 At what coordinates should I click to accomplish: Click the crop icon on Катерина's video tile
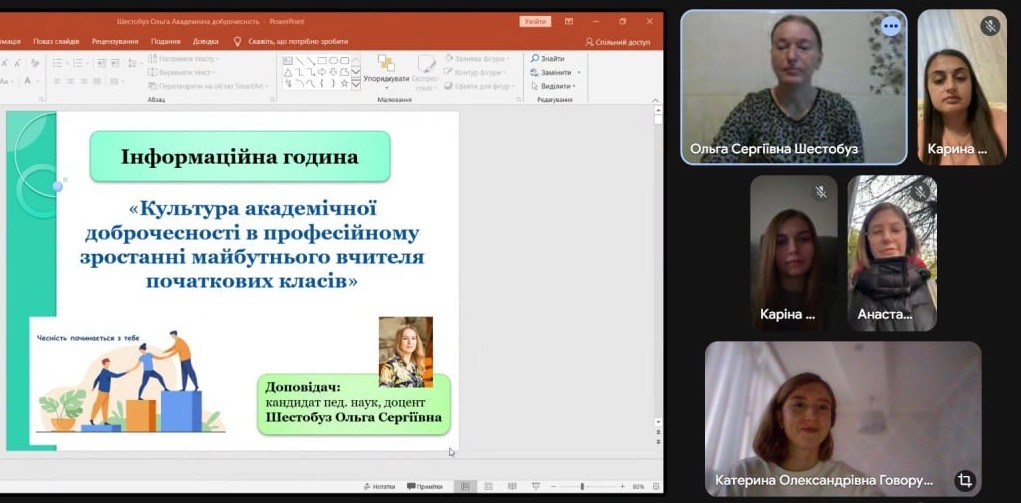(964, 480)
